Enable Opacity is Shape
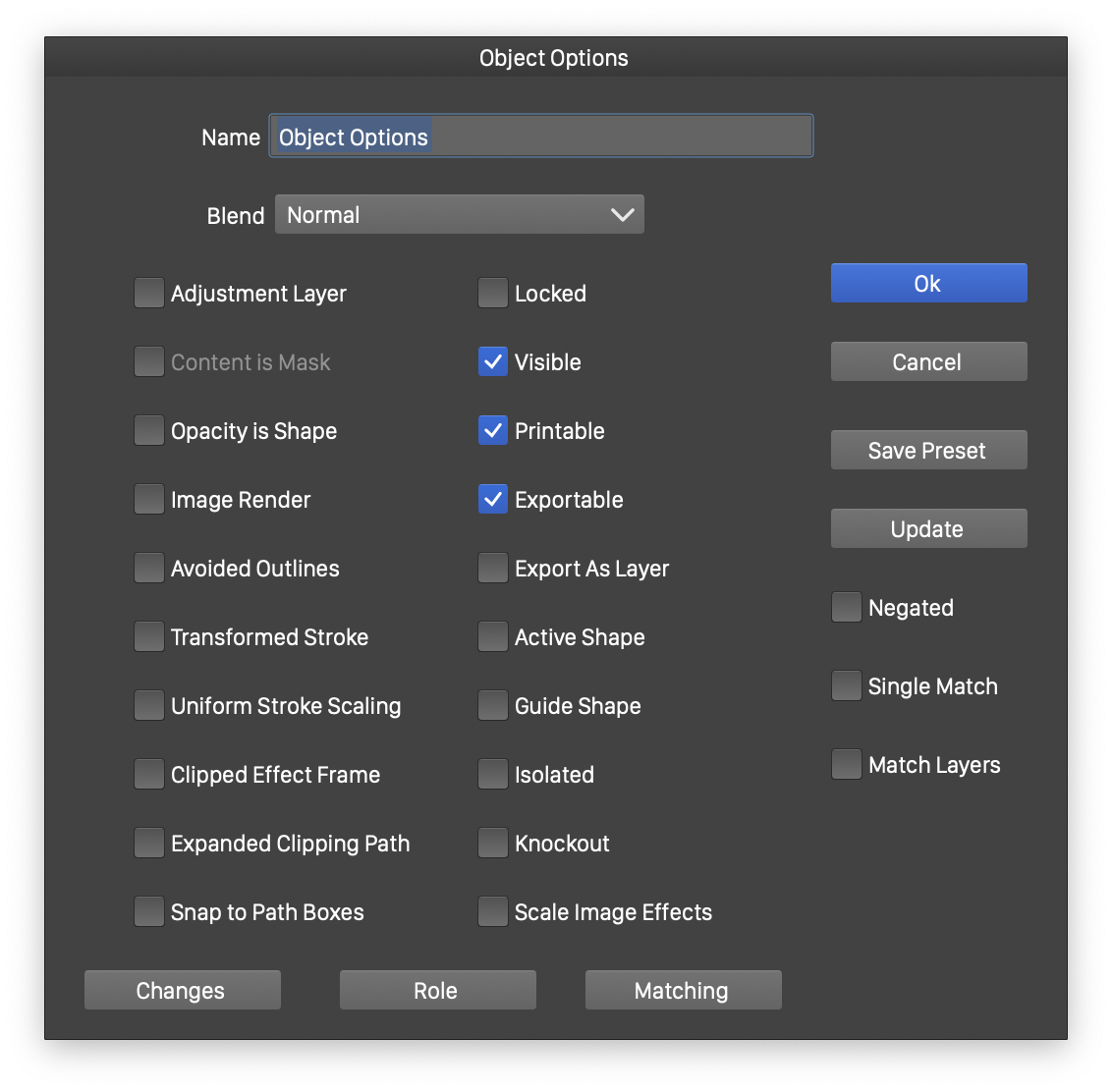The width and height of the screenshot is (1112, 1092). coord(149,431)
